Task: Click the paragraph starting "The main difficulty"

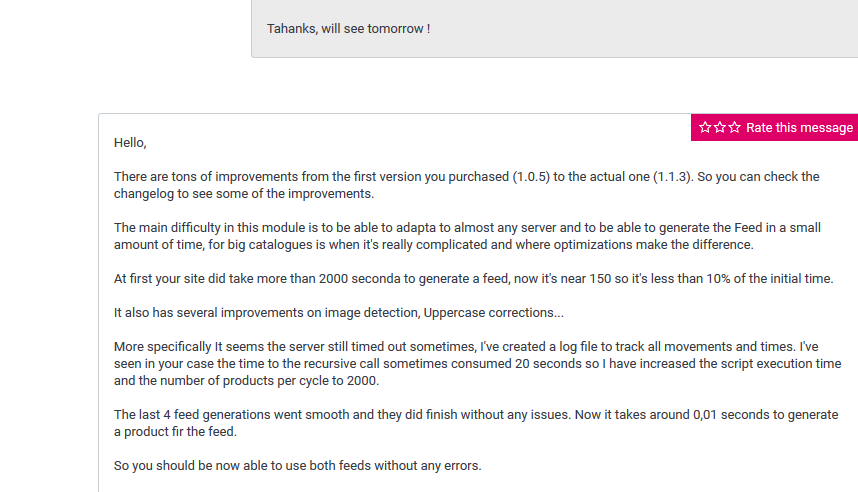Action: tap(467, 236)
